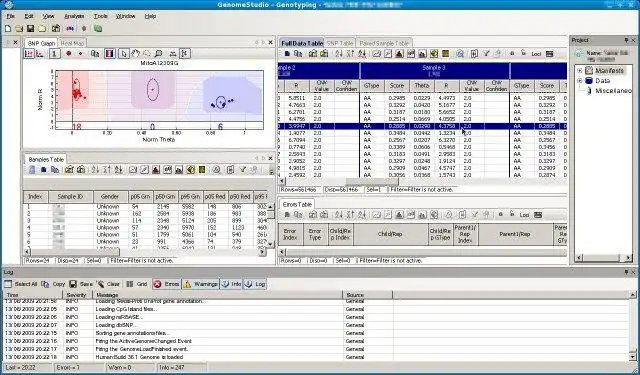Select the zoom magnifier tool in SNP Graph
The width and height of the screenshot is (640, 375).
pos(158,53)
